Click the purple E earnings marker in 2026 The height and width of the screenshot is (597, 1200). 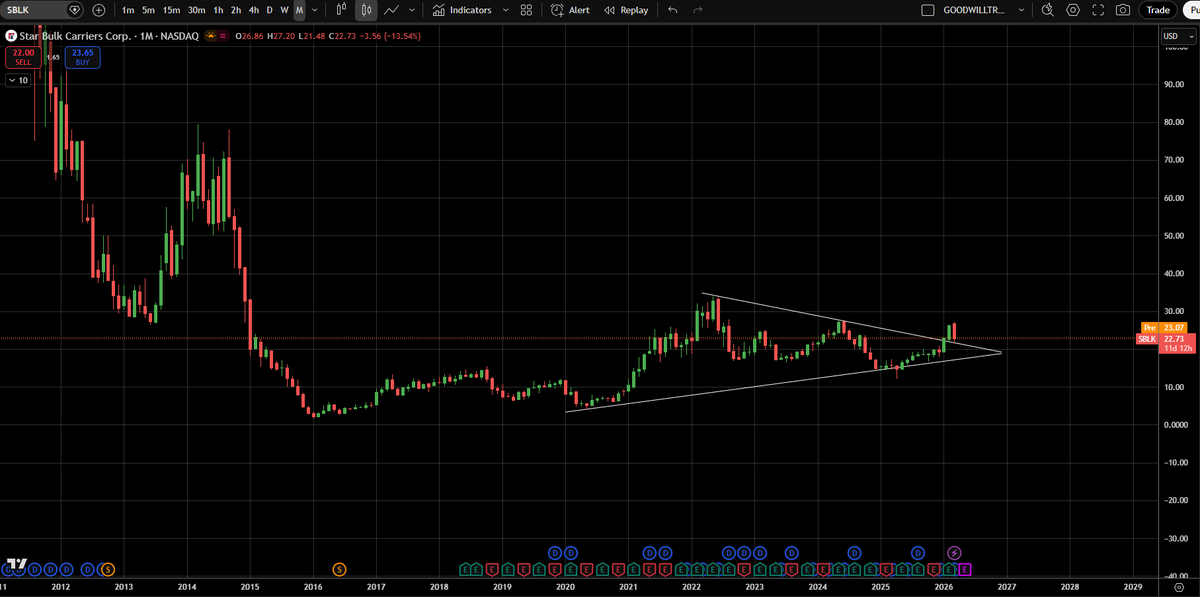coord(964,568)
